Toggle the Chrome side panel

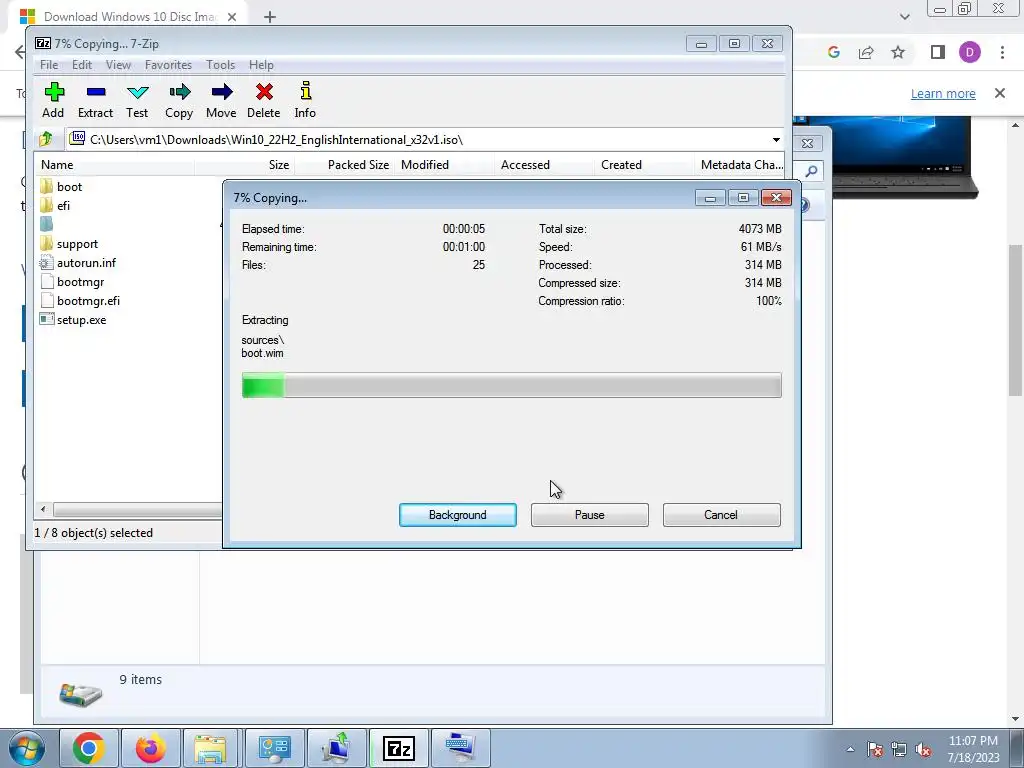click(938, 52)
